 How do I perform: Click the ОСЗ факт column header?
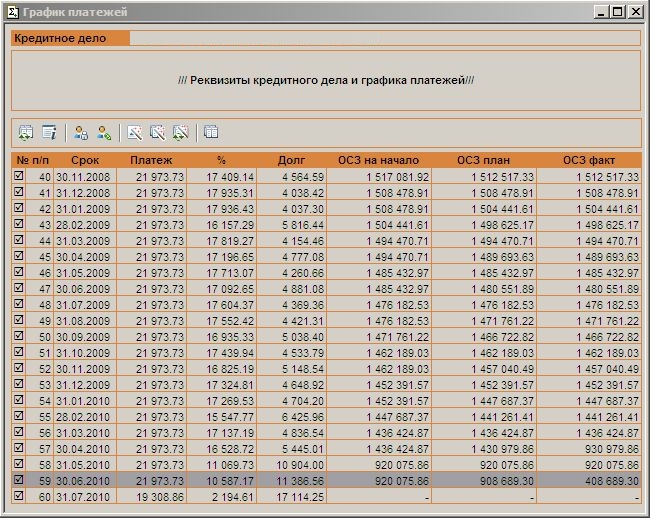point(588,160)
